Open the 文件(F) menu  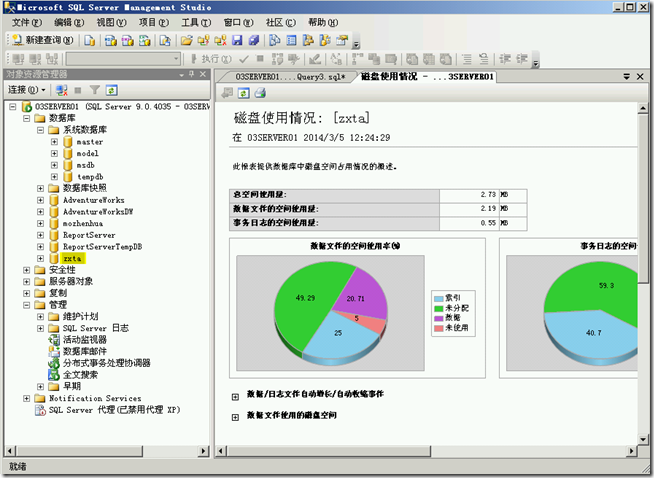tap(27, 22)
